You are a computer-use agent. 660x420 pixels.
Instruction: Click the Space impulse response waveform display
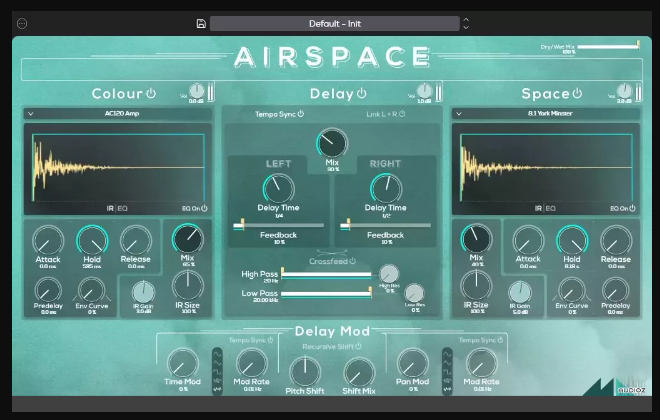coord(546,167)
